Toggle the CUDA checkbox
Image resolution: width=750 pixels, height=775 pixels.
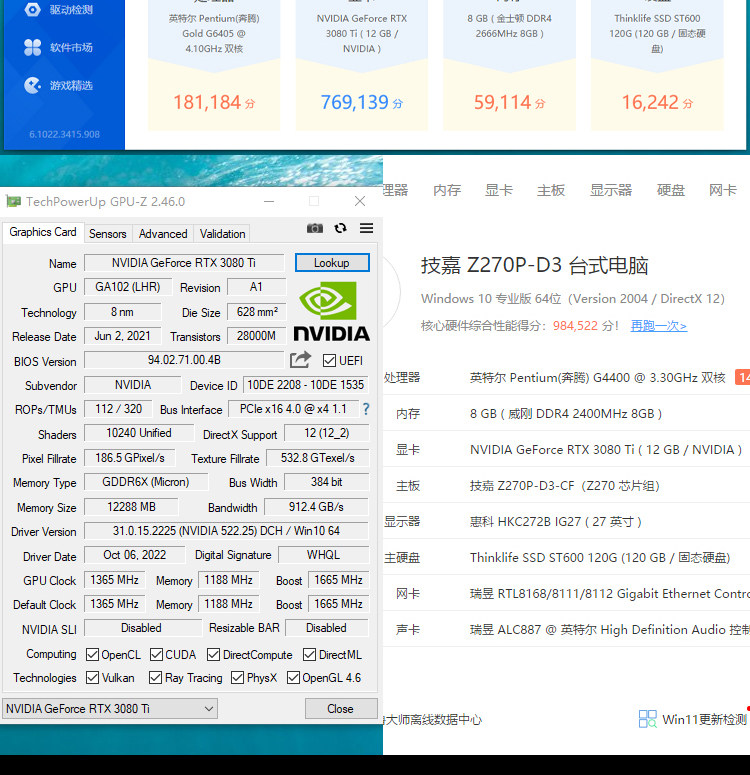(x=156, y=654)
